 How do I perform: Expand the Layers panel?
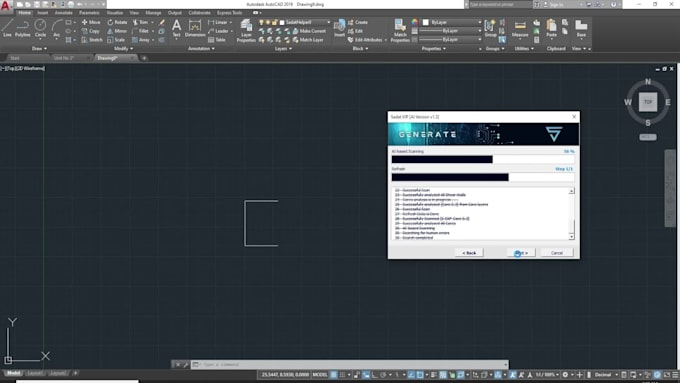point(283,49)
